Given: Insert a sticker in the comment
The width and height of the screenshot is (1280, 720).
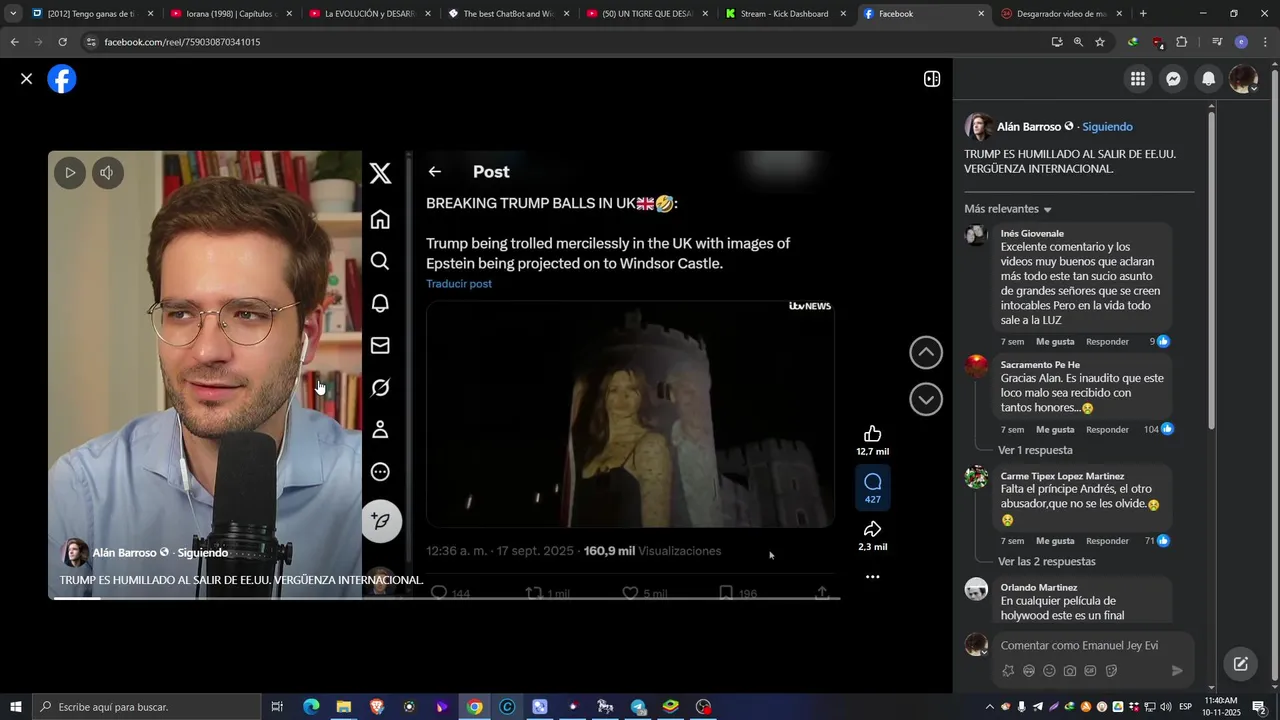Looking at the screenshot, I should (x=1111, y=671).
